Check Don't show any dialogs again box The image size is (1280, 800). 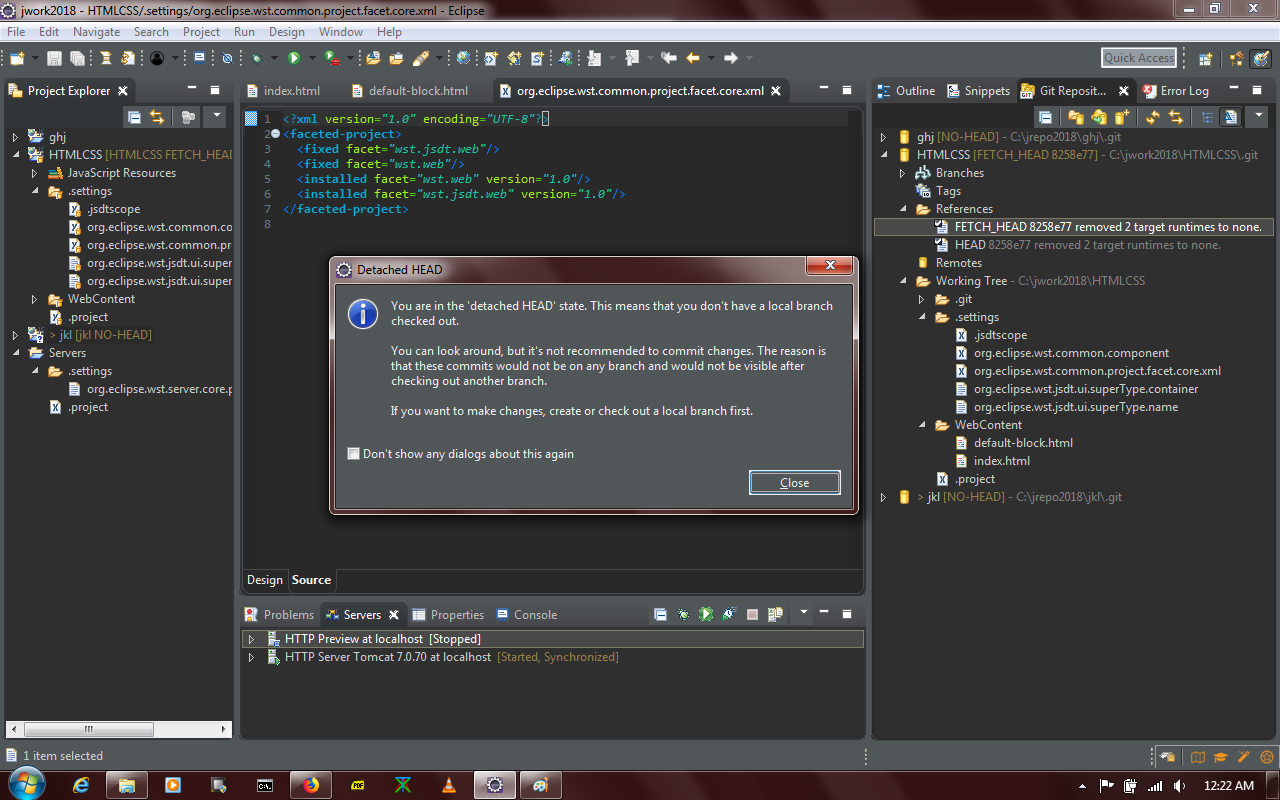[x=353, y=453]
